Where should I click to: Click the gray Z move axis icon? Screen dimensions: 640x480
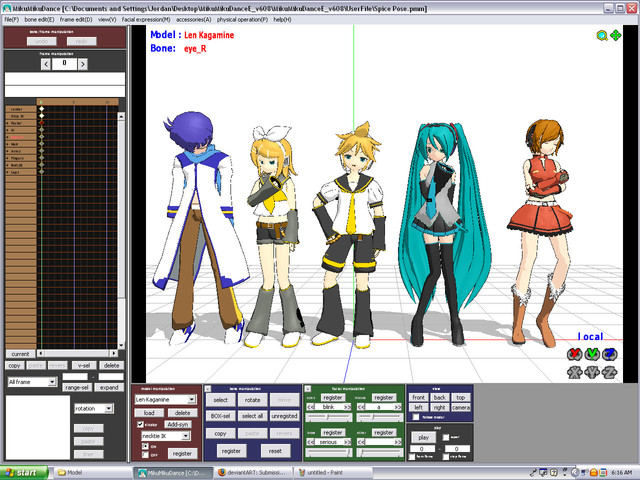pos(610,372)
